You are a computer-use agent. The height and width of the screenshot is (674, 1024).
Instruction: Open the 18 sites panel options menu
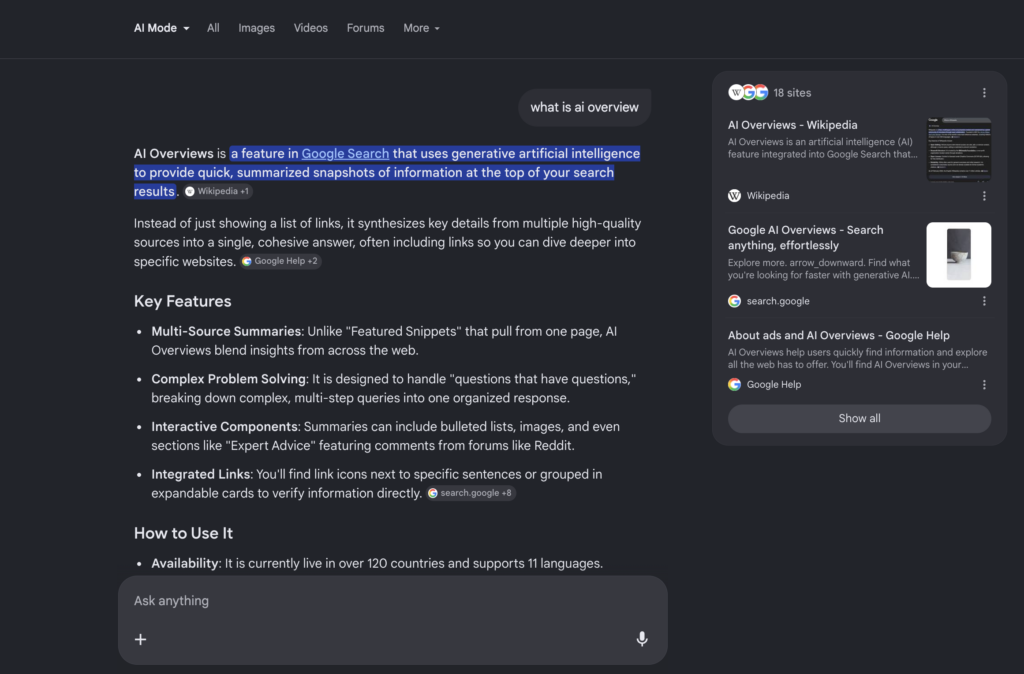click(x=984, y=93)
